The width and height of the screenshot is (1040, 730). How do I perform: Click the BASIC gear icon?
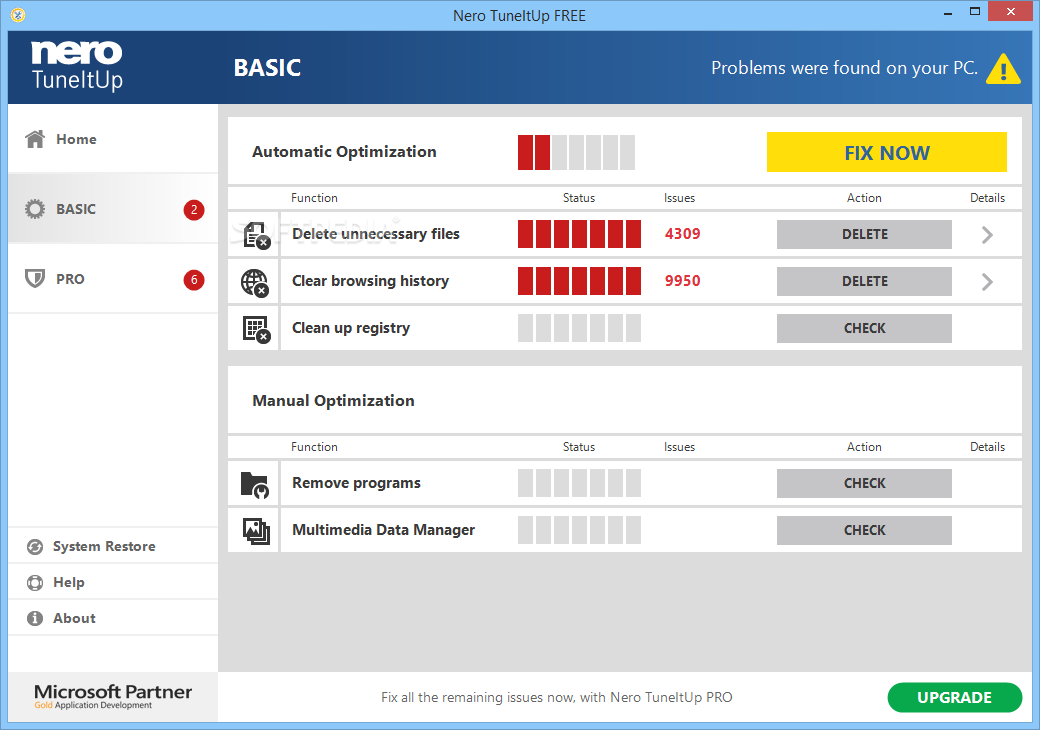pyautogui.click(x=34, y=209)
